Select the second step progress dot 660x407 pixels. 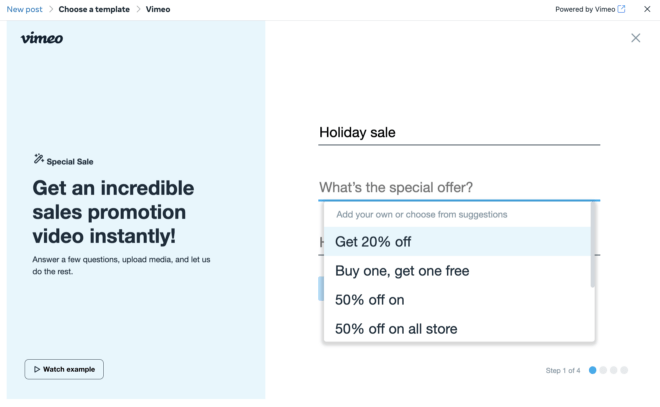[x=603, y=370]
